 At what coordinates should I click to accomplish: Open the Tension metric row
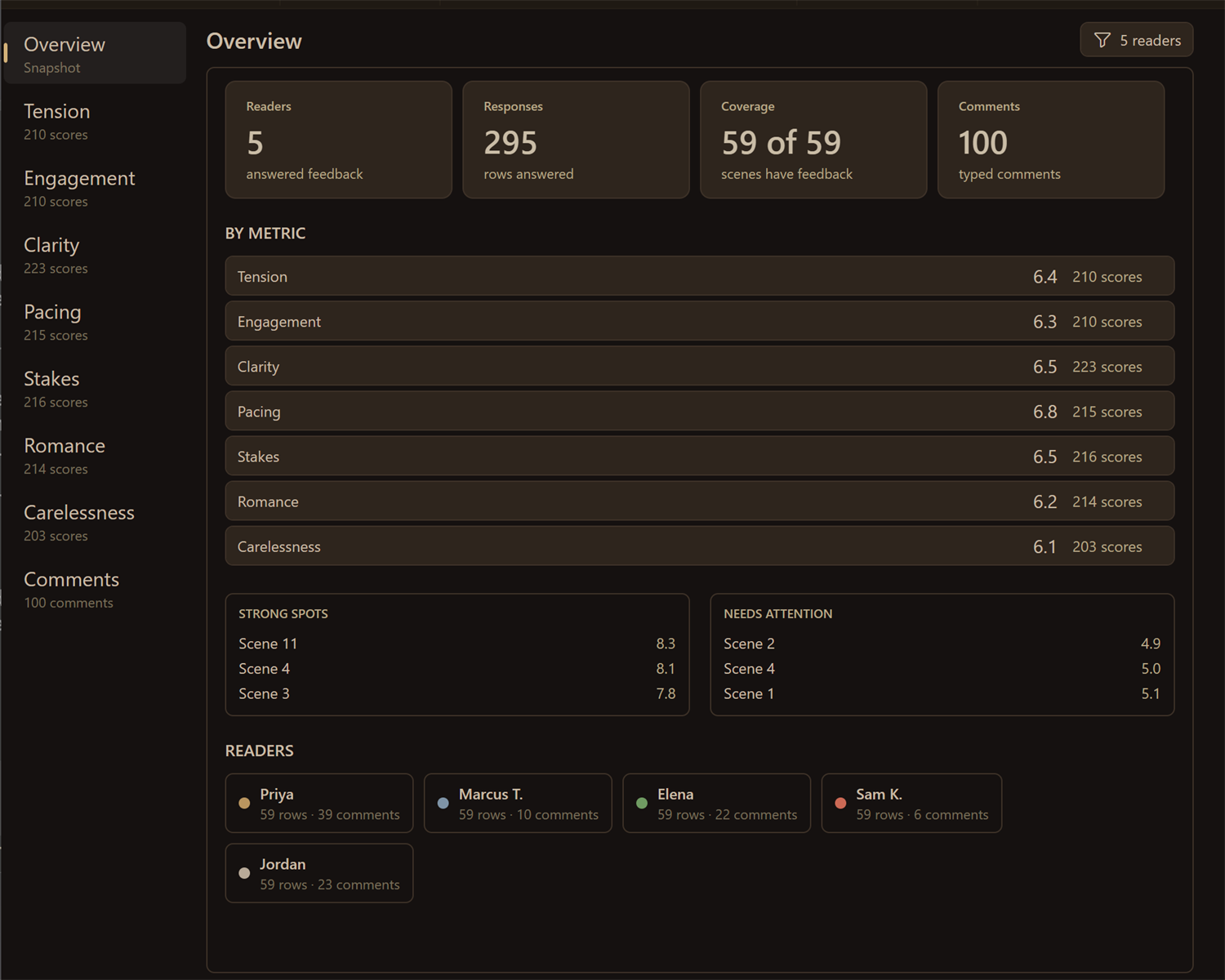(700, 276)
